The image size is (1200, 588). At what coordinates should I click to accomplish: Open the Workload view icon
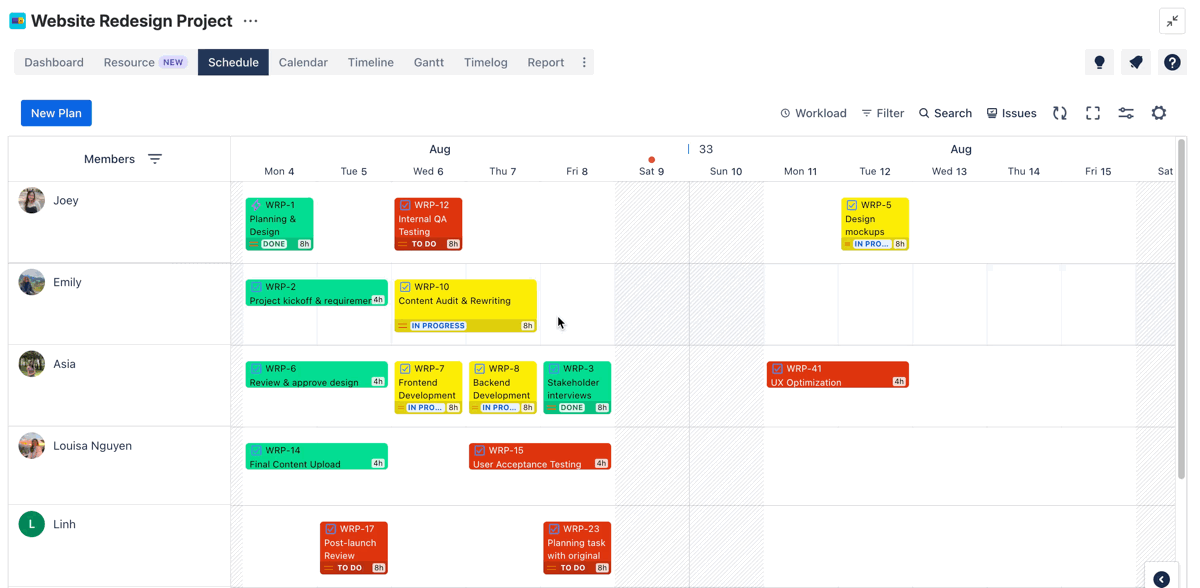tap(813, 113)
